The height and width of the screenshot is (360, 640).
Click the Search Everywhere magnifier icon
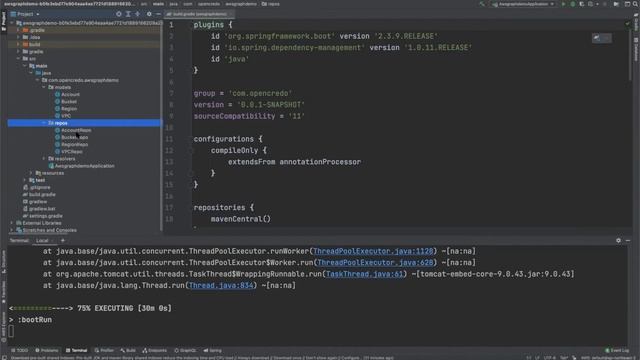(x=636, y=4)
